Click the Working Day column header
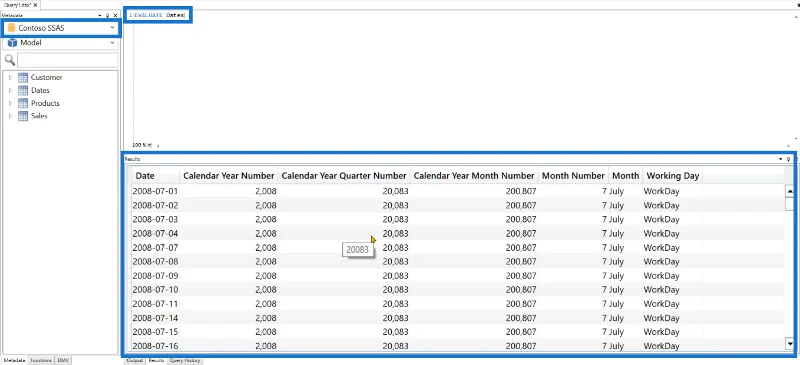Screen dimensions: 800x365 pyautogui.click(x=672, y=176)
